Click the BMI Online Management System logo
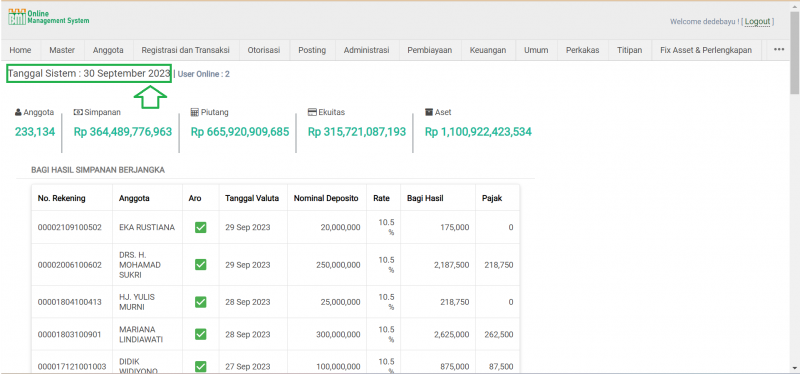 (48, 17)
